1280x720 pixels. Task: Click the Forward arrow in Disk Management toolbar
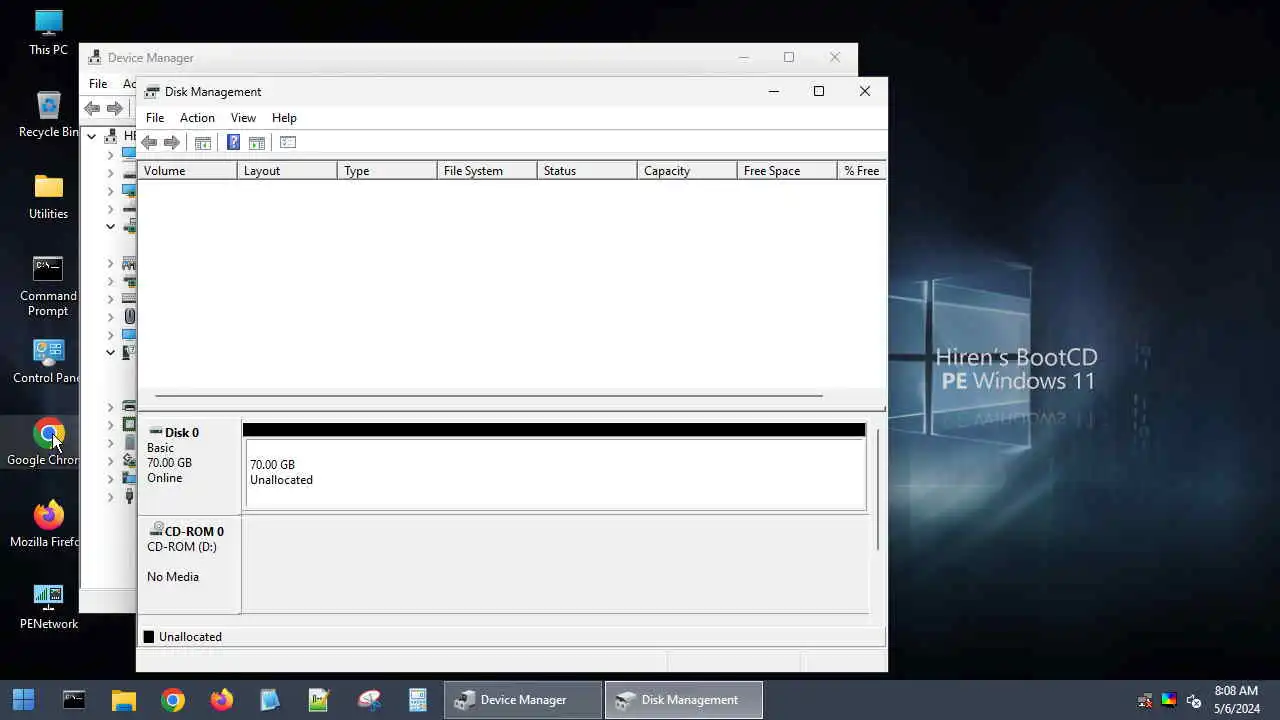coord(172,143)
